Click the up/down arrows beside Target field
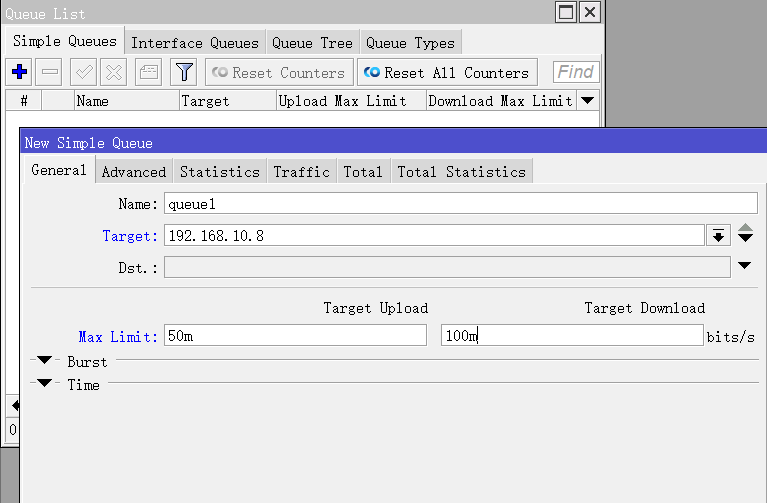Viewport: 767px width, 503px height. (x=745, y=235)
